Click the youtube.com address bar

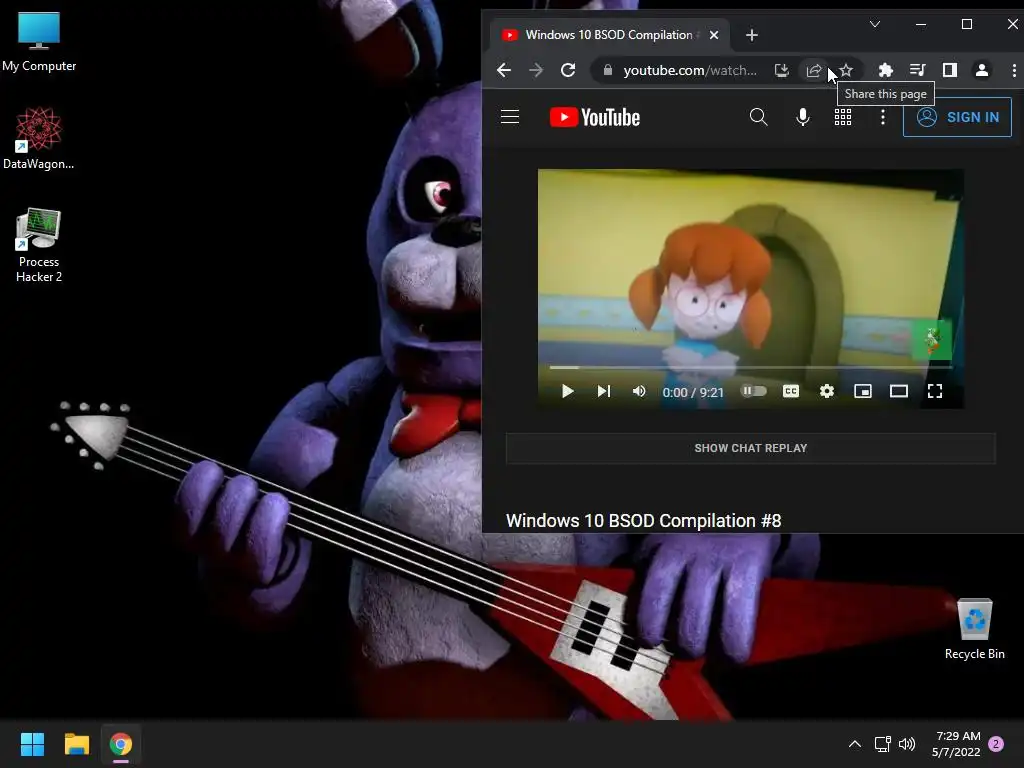(690, 70)
